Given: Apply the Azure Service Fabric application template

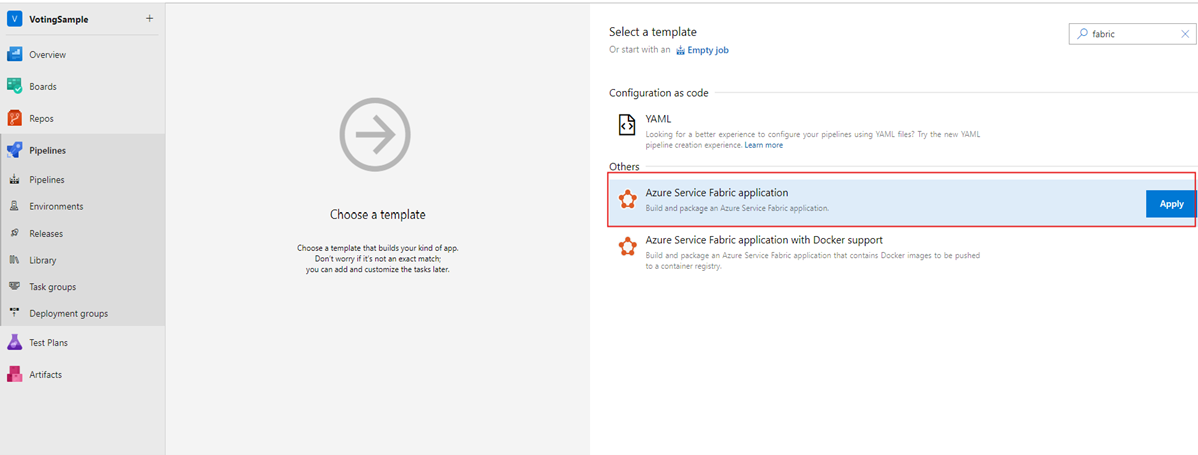Looking at the screenshot, I should click(x=1170, y=204).
